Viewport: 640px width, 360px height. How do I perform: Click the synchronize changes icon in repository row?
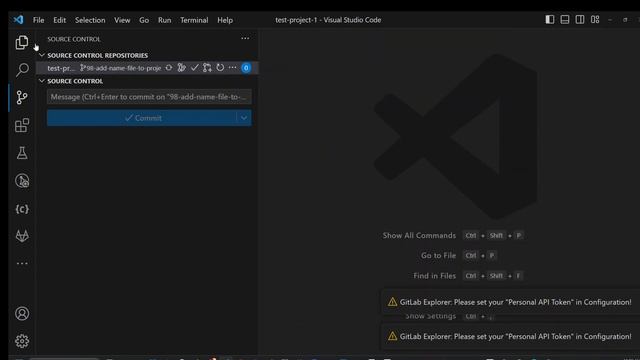pos(169,68)
